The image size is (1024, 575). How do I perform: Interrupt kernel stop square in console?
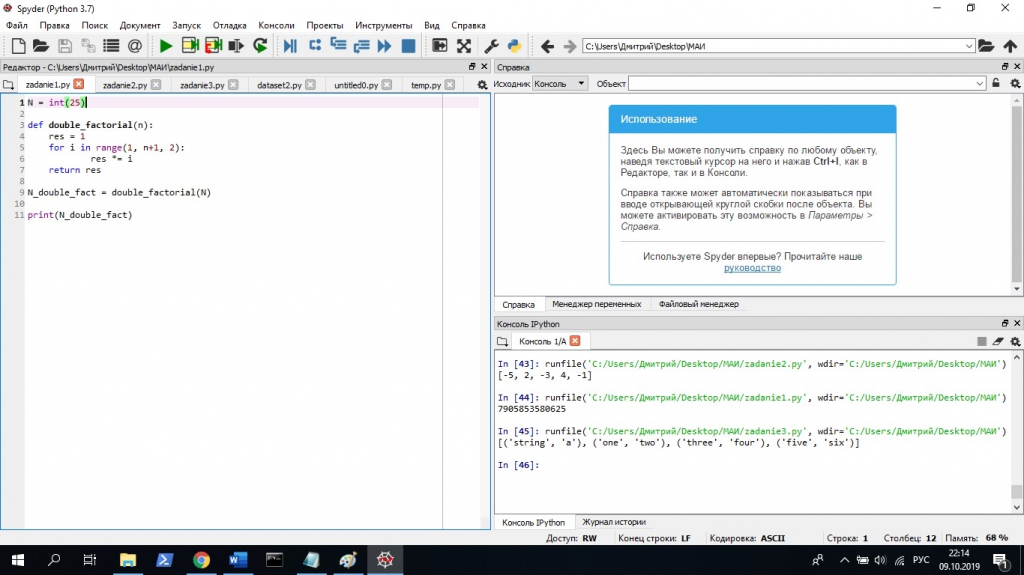982,341
